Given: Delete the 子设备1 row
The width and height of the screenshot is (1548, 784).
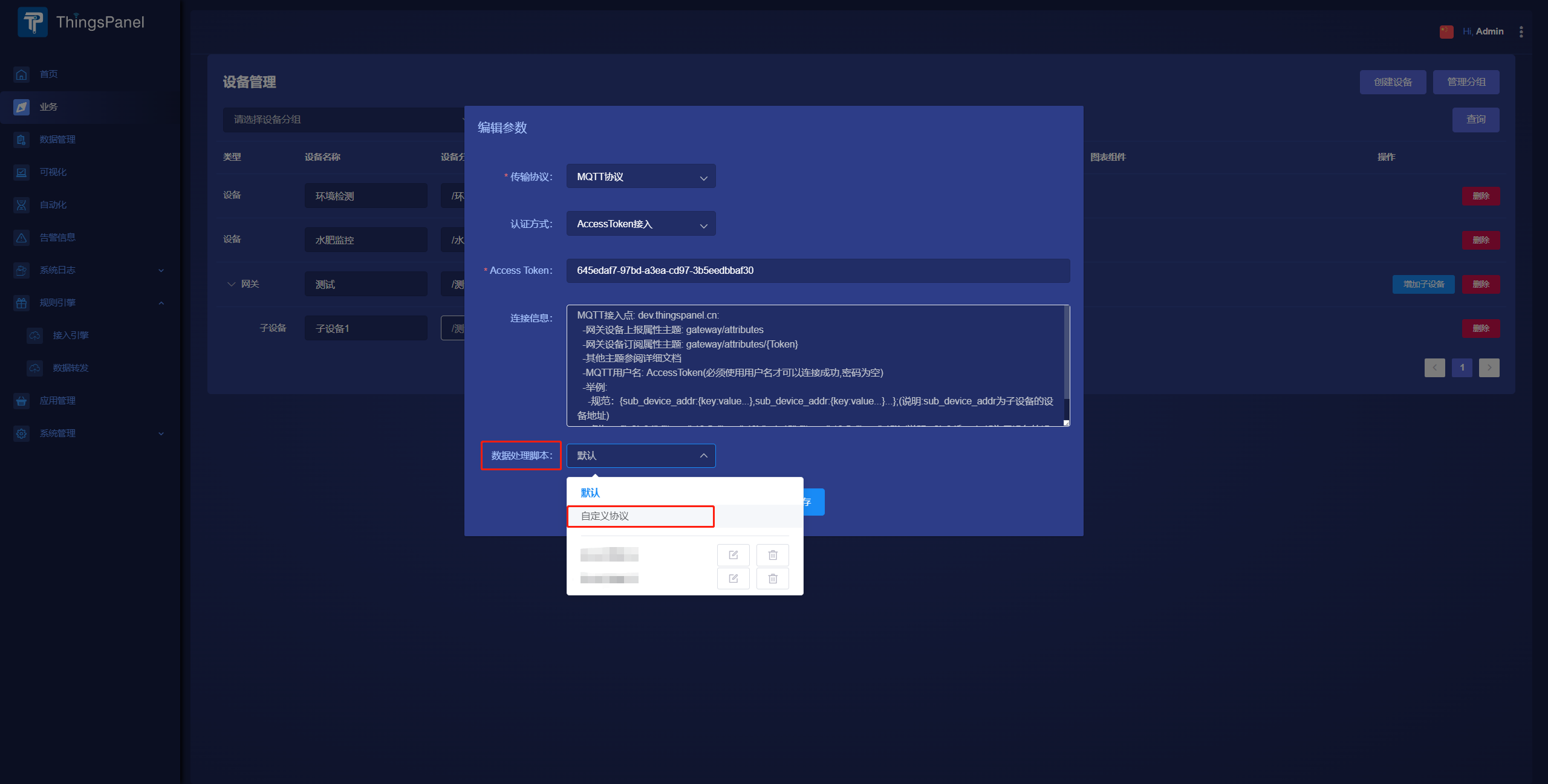Looking at the screenshot, I should (x=1481, y=328).
